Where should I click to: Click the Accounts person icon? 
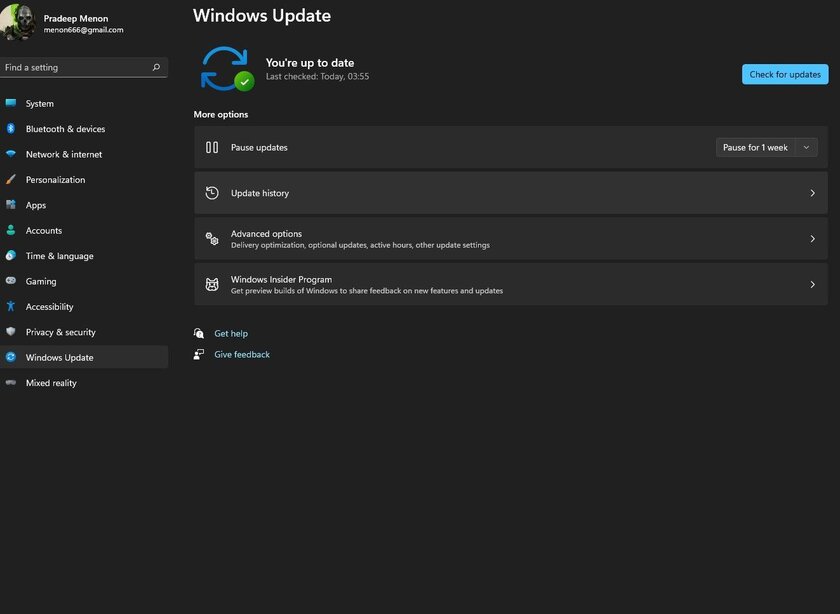coord(11,230)
